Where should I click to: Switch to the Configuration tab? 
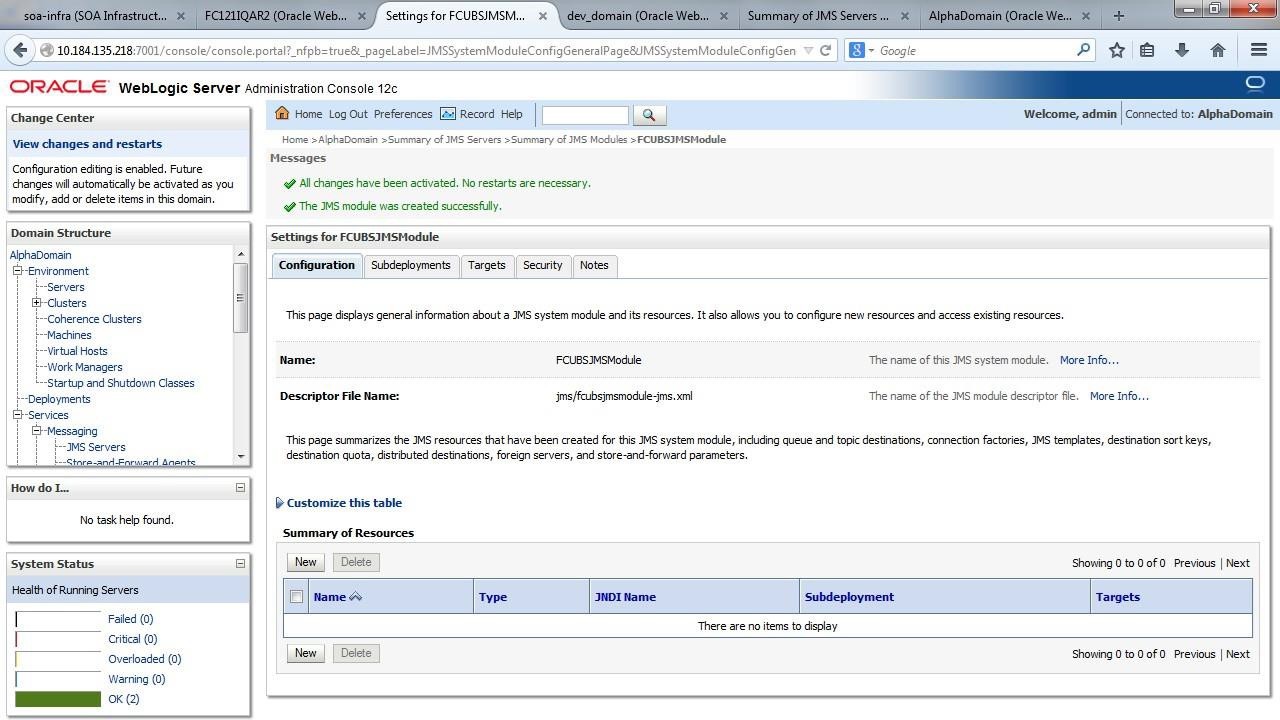pyautogui.click(x=317, y=265)
